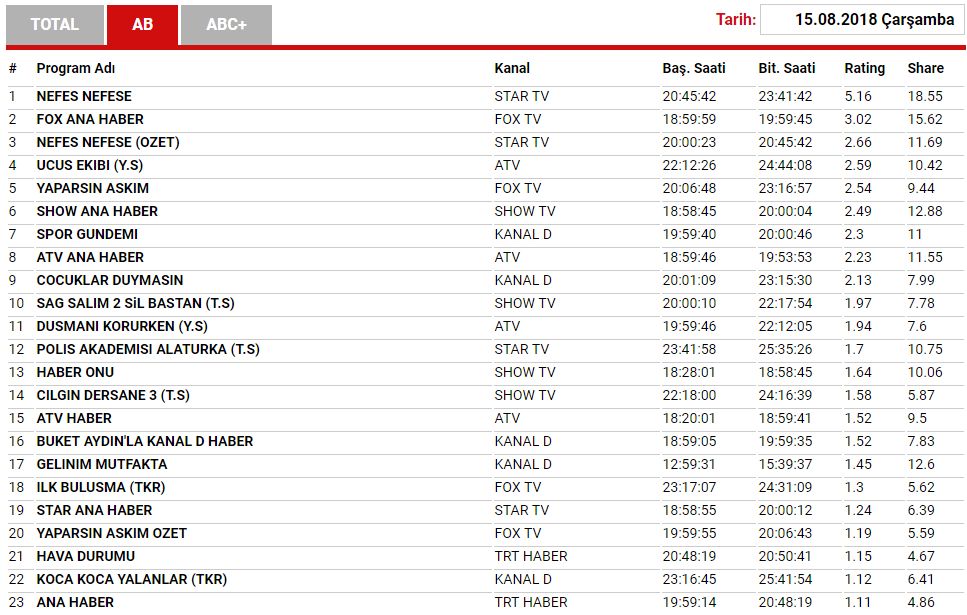The image size is (967, 615).
Task: Click the Share column header
Action: [926, 68]
